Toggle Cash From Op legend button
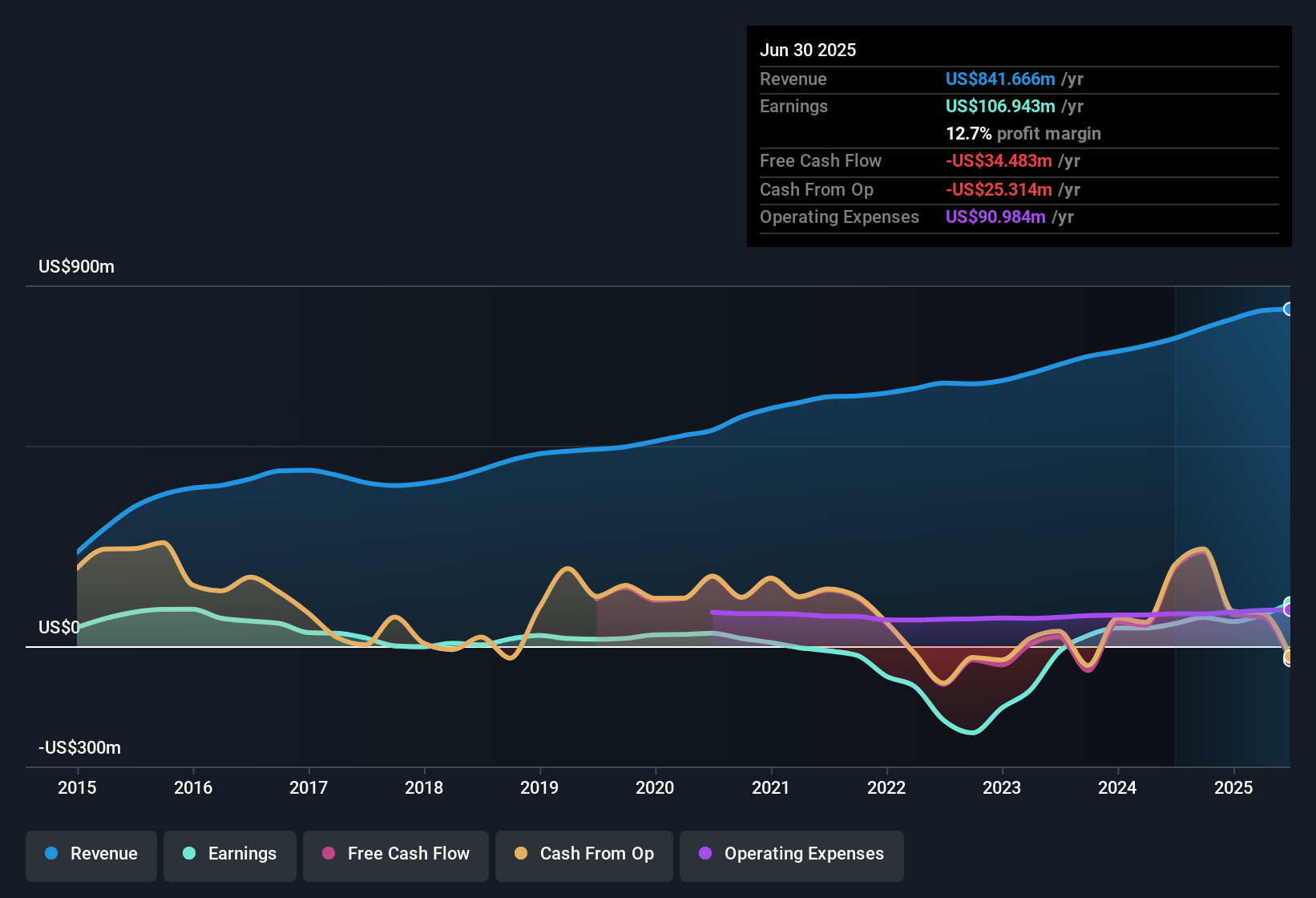Viewport: 1316px width, 898px height. tap(584, 854)
